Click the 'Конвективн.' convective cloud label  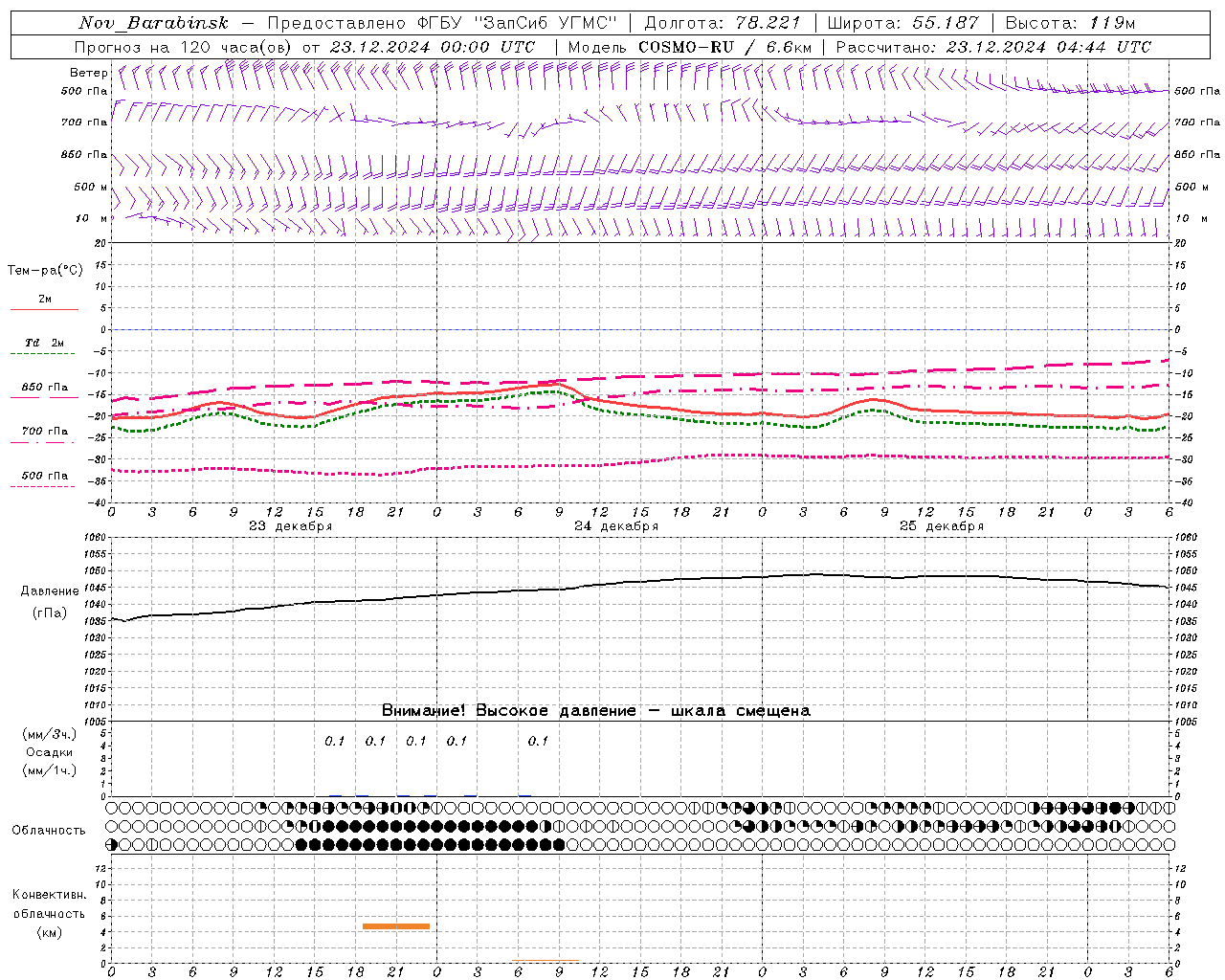coord(49,895)
